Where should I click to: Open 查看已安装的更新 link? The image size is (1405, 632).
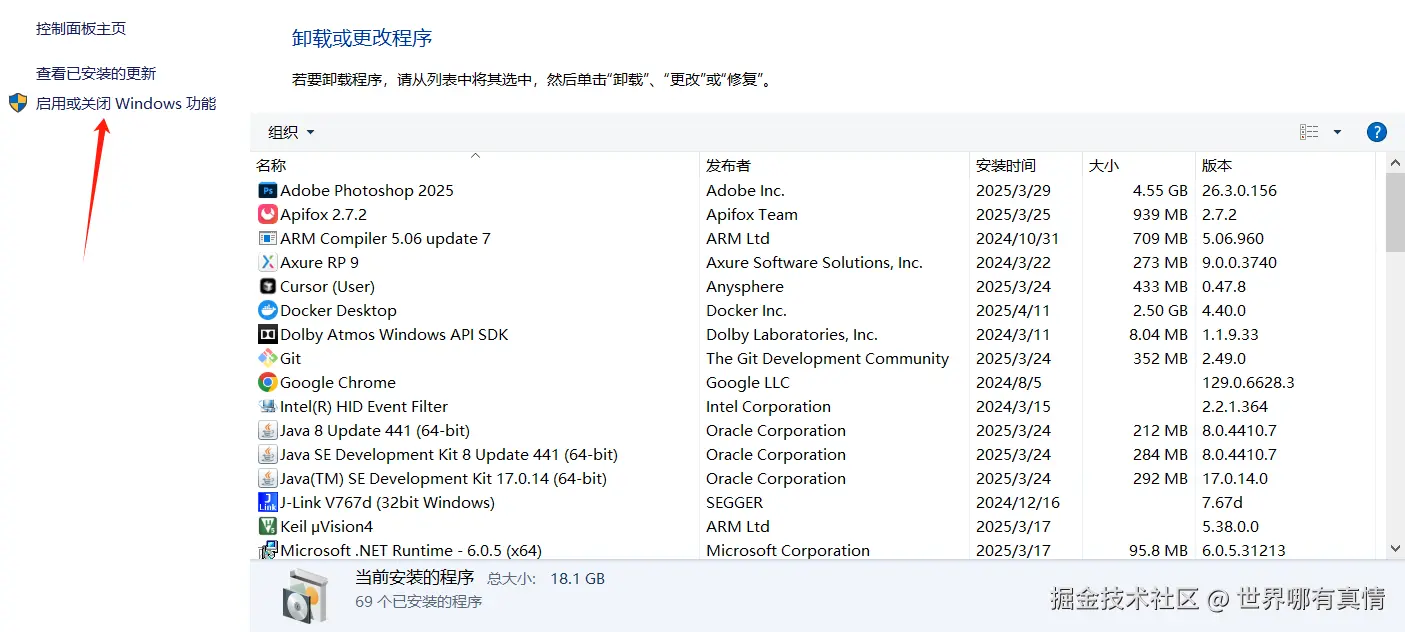(96, 74)
